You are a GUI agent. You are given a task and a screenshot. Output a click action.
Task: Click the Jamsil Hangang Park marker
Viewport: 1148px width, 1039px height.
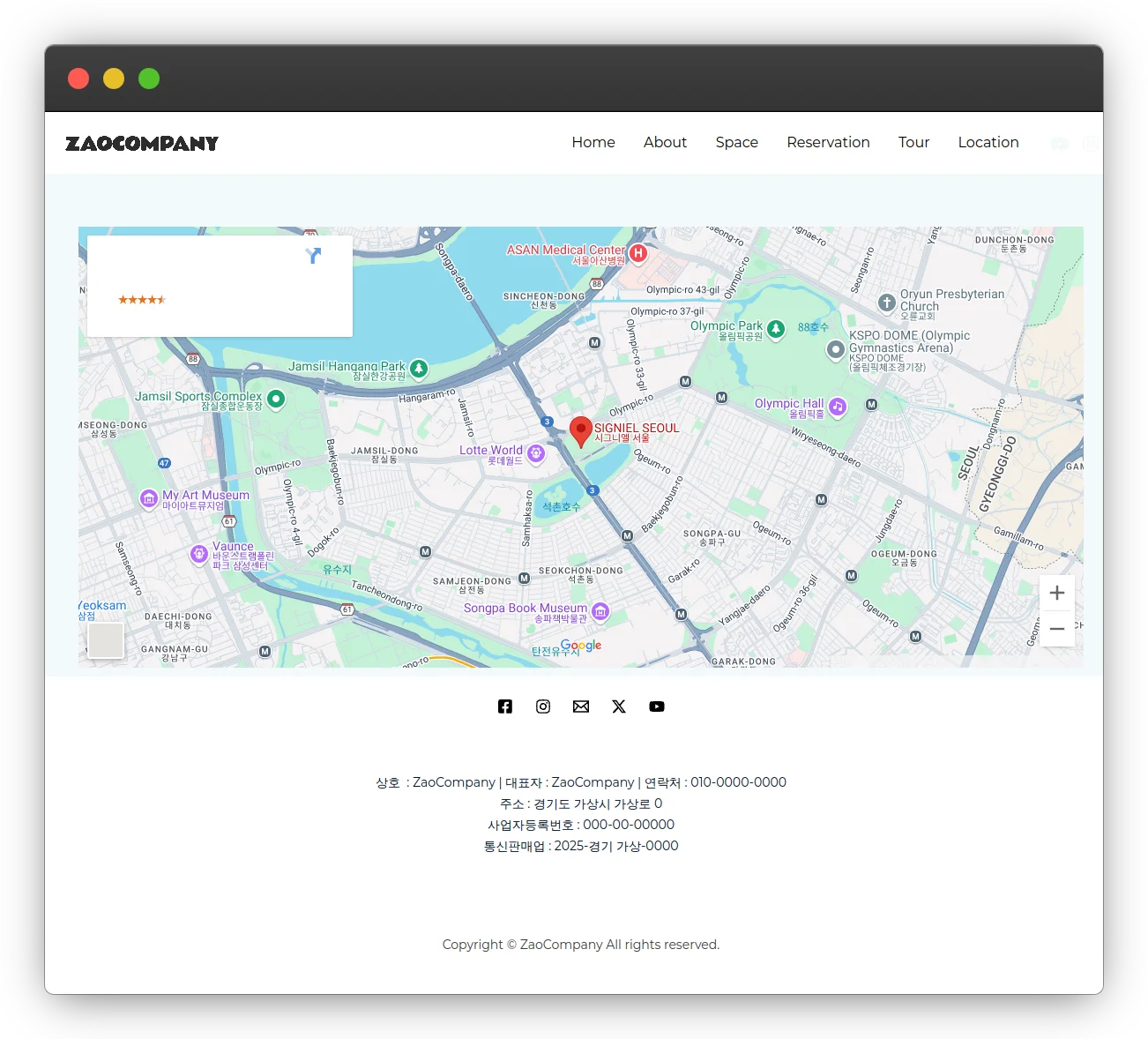419,369
